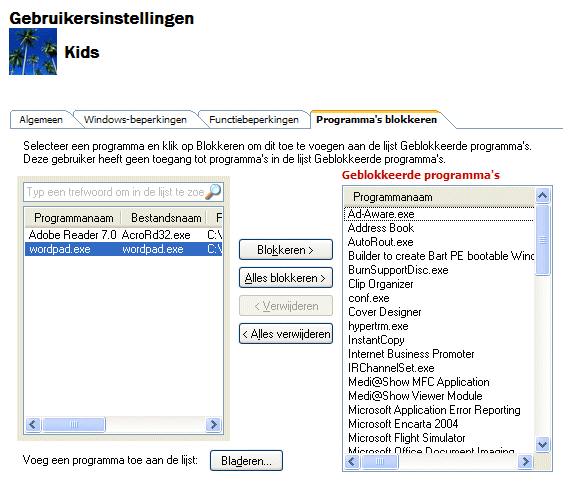
Task: Select Builder to create Bart PE entry
Action: point(439,256)
